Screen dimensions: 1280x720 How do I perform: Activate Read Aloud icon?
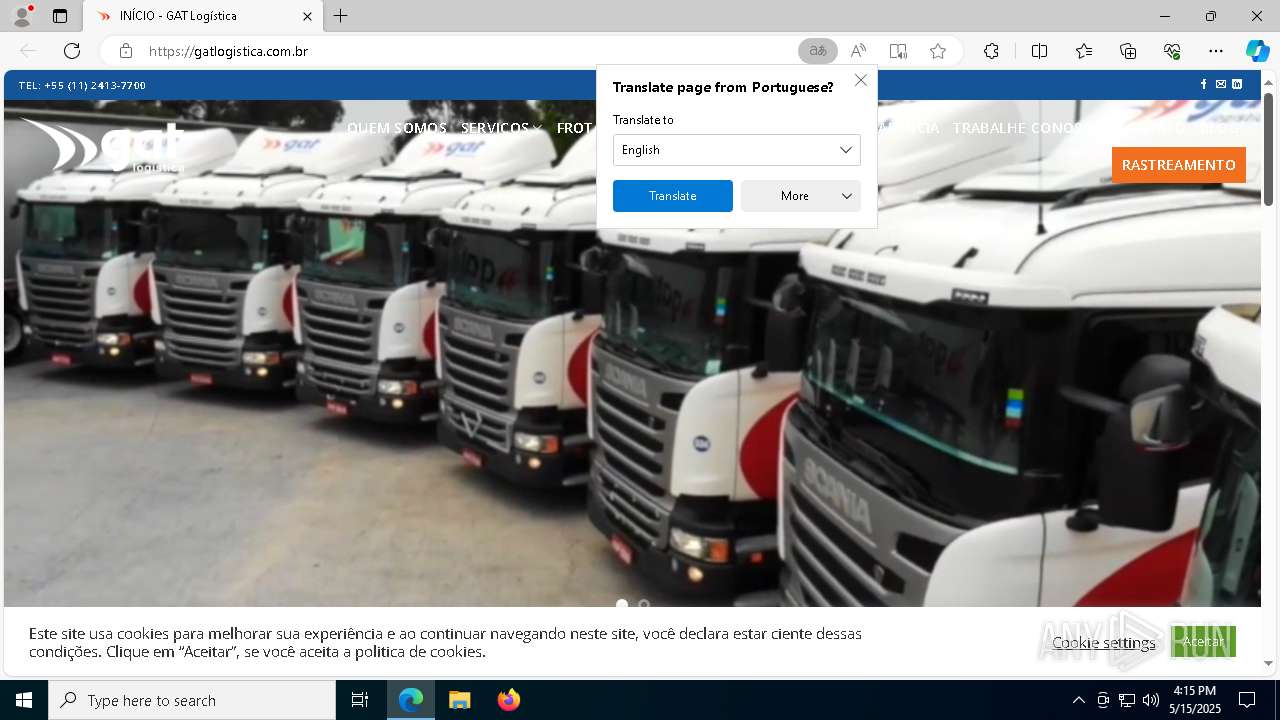click(858, 51)
